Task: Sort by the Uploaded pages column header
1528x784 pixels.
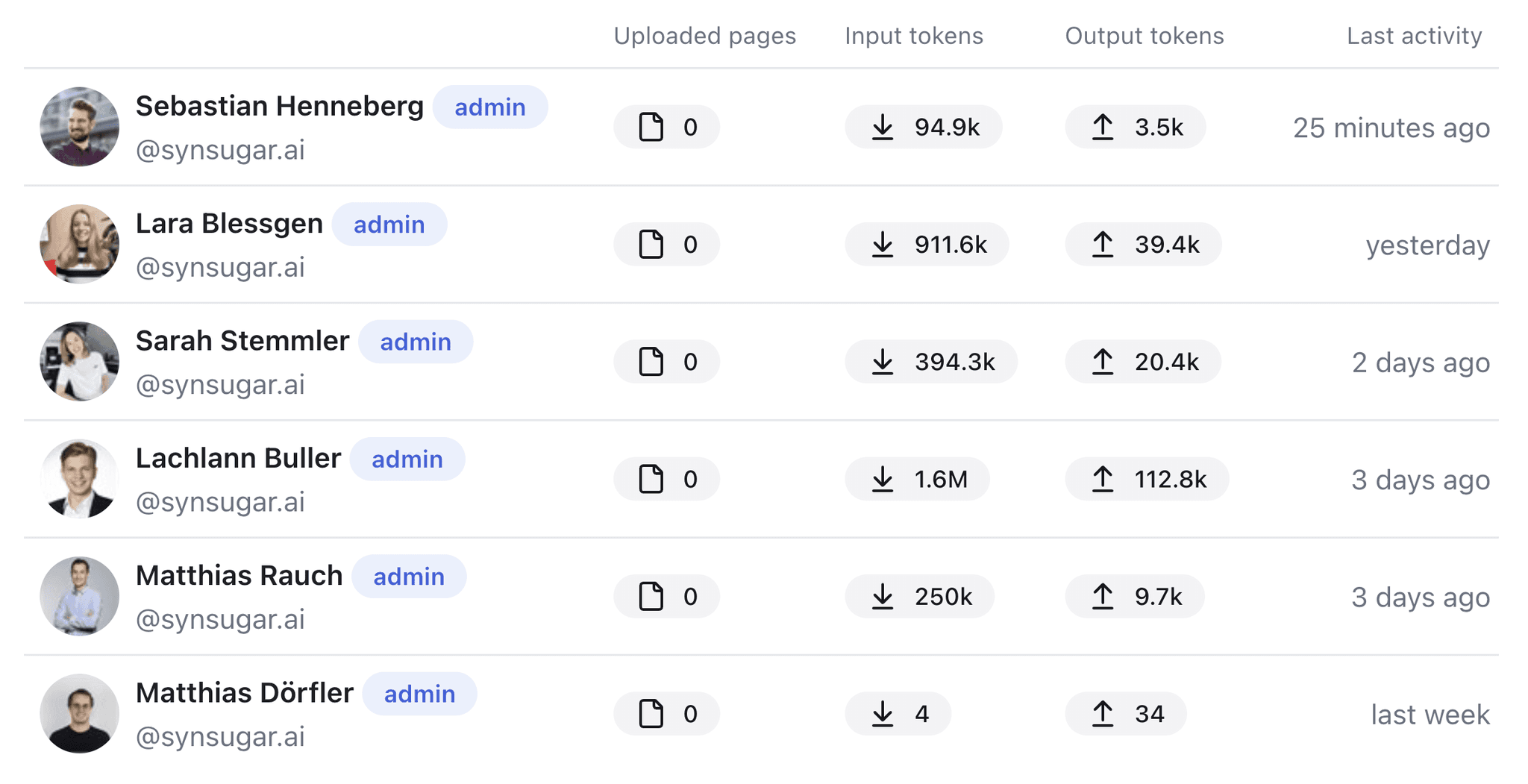Action: click(x=704, y=36)
